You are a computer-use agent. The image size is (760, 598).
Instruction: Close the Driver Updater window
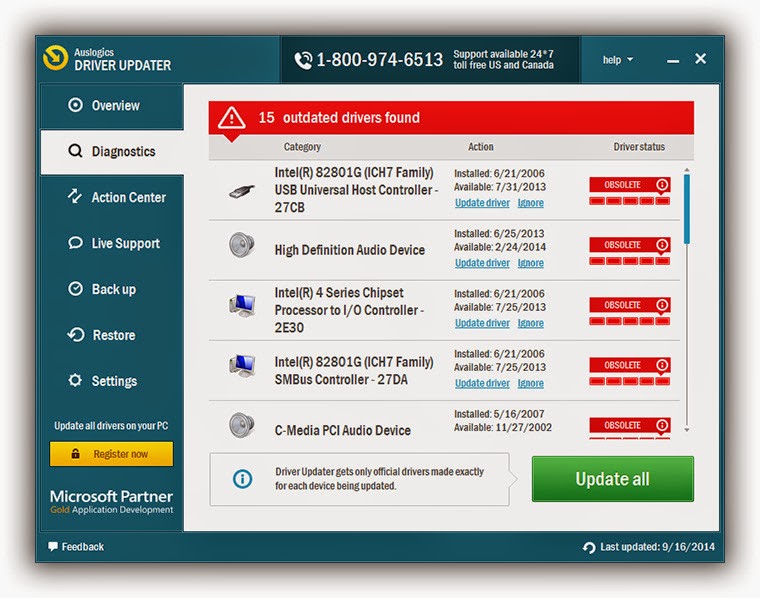point(700,59)
